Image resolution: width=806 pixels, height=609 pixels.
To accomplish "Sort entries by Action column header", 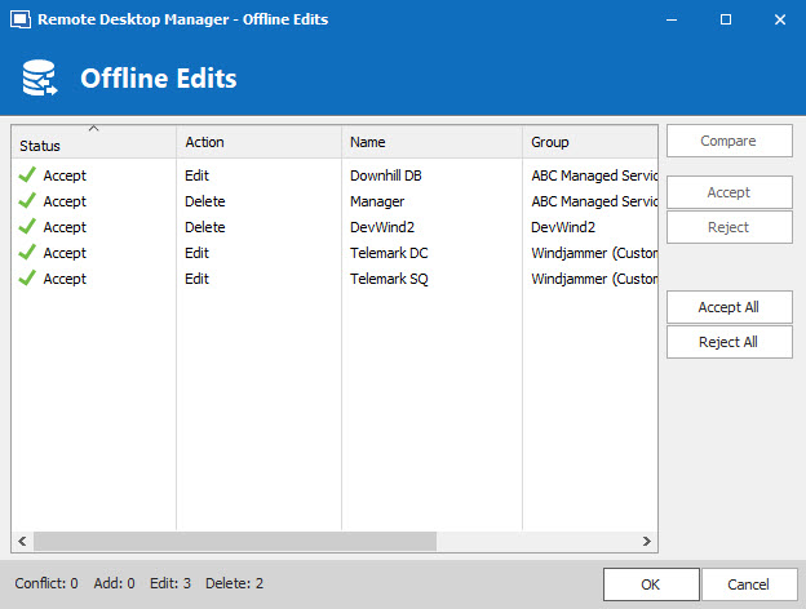I will click(x=258, y=142).
